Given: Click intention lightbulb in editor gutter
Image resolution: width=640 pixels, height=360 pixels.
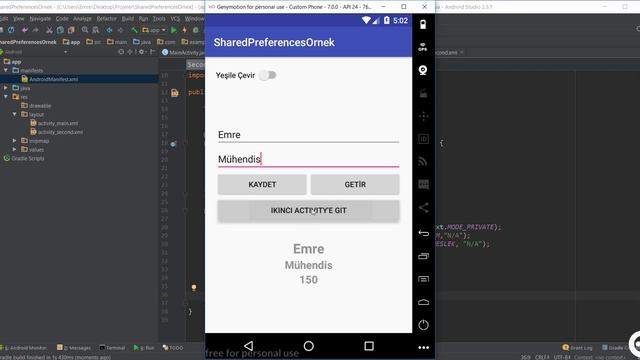Looking at the screenshot, I should (194, 288).
